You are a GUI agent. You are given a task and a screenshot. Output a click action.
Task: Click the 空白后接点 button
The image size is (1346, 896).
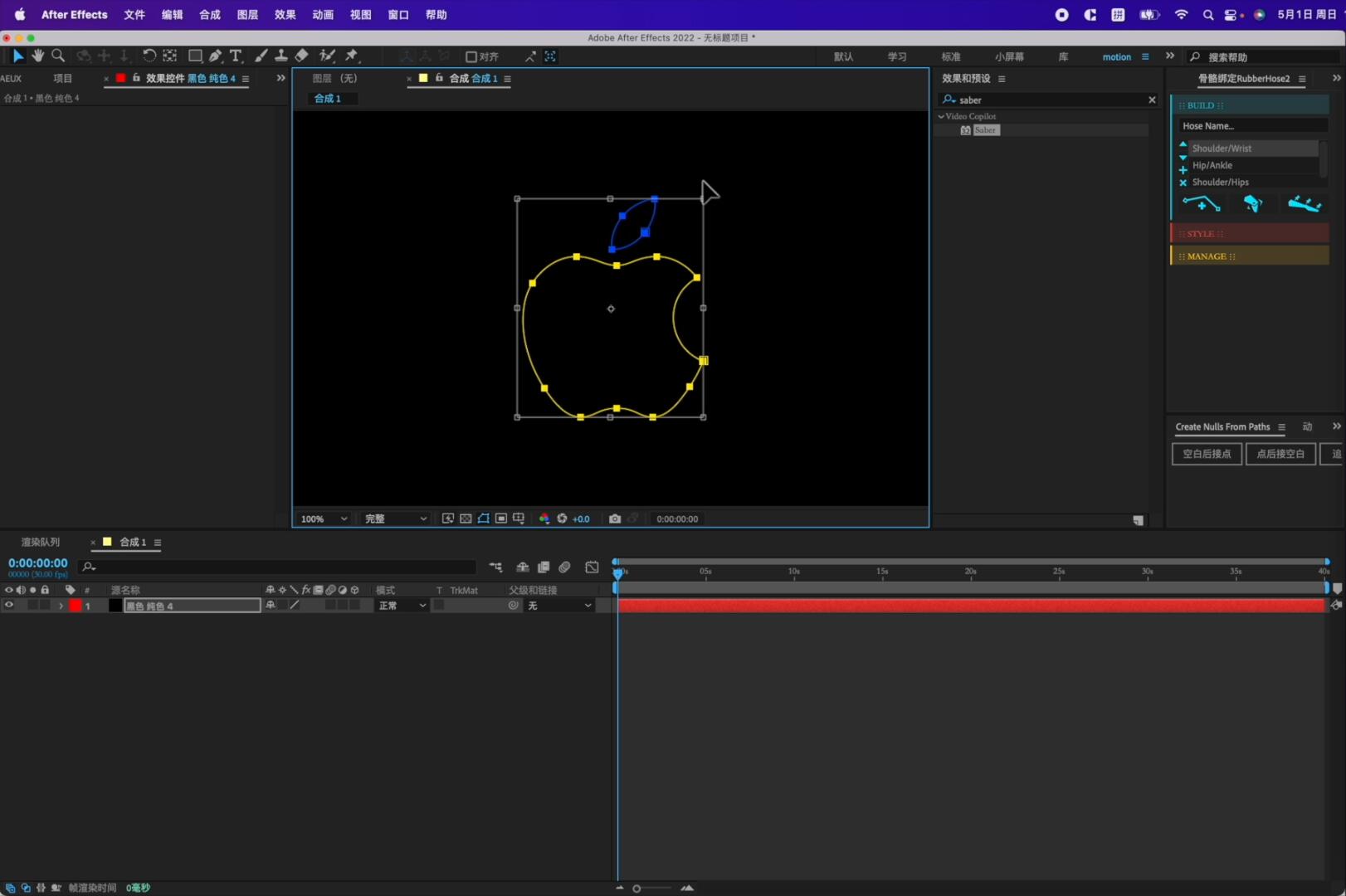tap(1207, 454)
